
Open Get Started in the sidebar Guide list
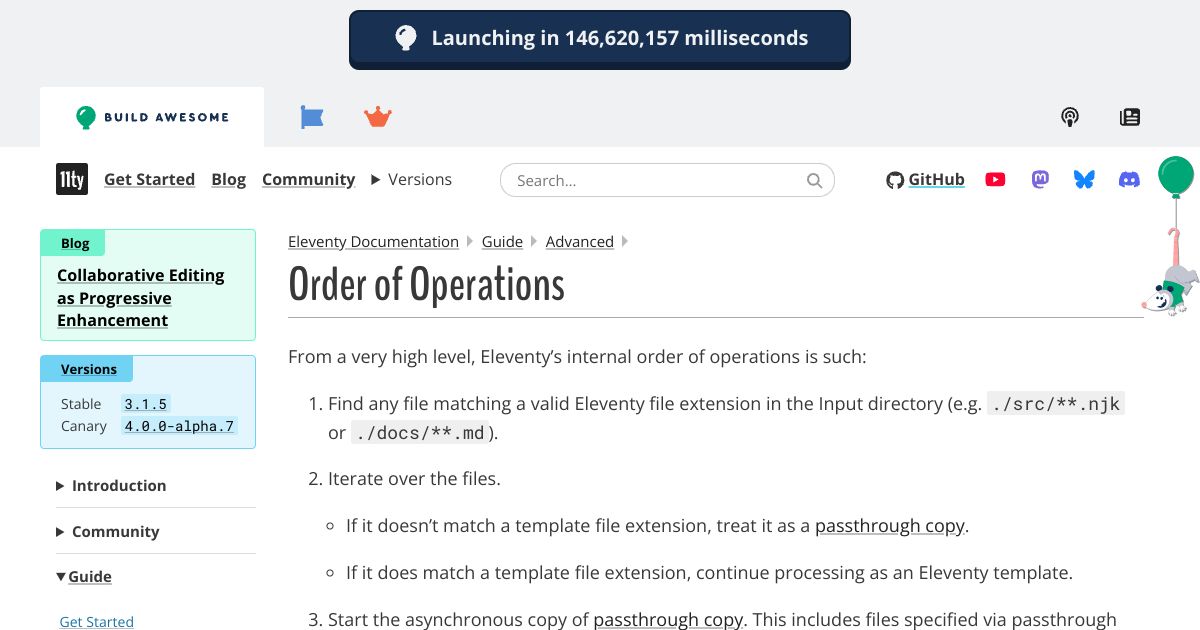point(96,621)
